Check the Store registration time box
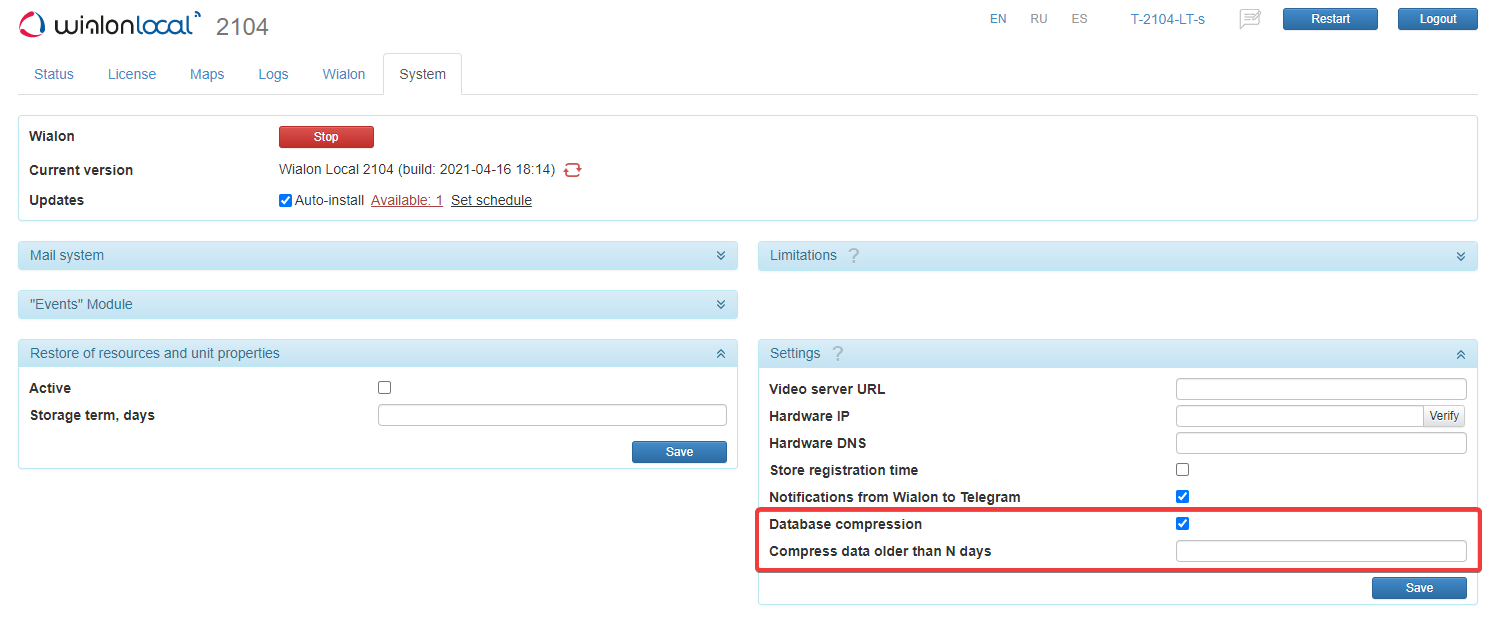Screen dimensions: 1500x620 [1182, 470]
